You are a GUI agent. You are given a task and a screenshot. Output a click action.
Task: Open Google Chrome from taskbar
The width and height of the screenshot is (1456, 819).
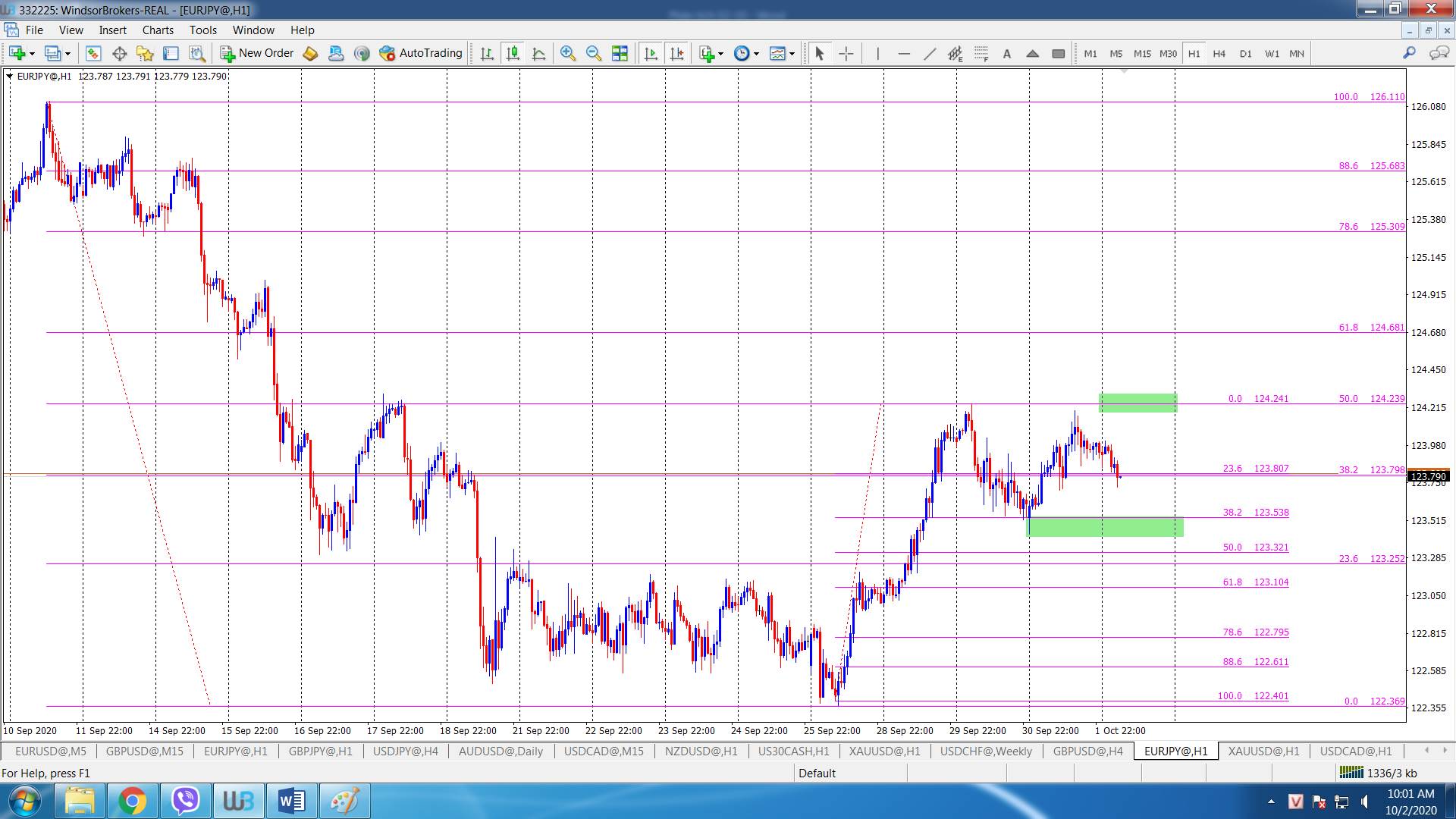132,801
